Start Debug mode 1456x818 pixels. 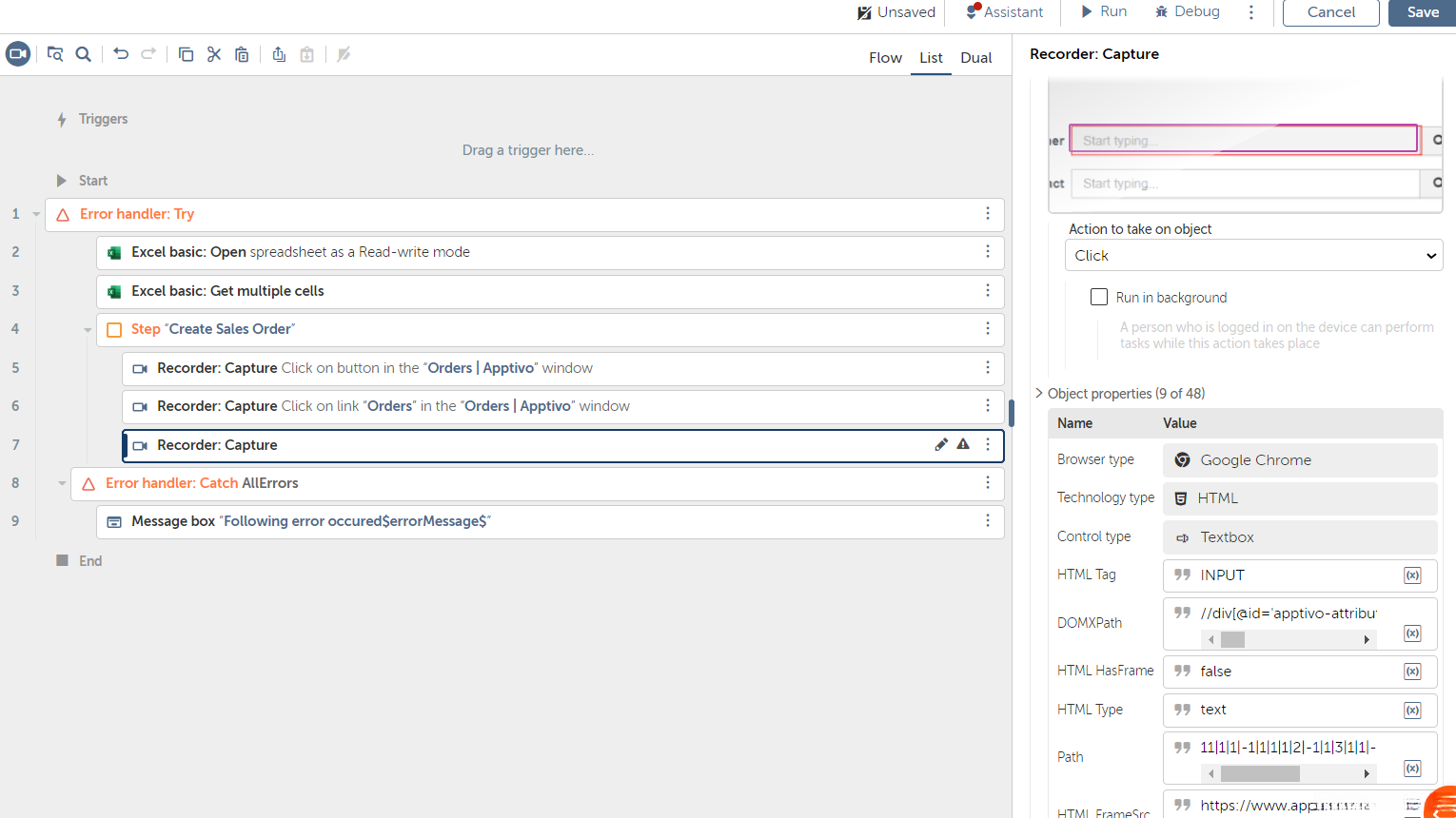[x=1187, y=11]
